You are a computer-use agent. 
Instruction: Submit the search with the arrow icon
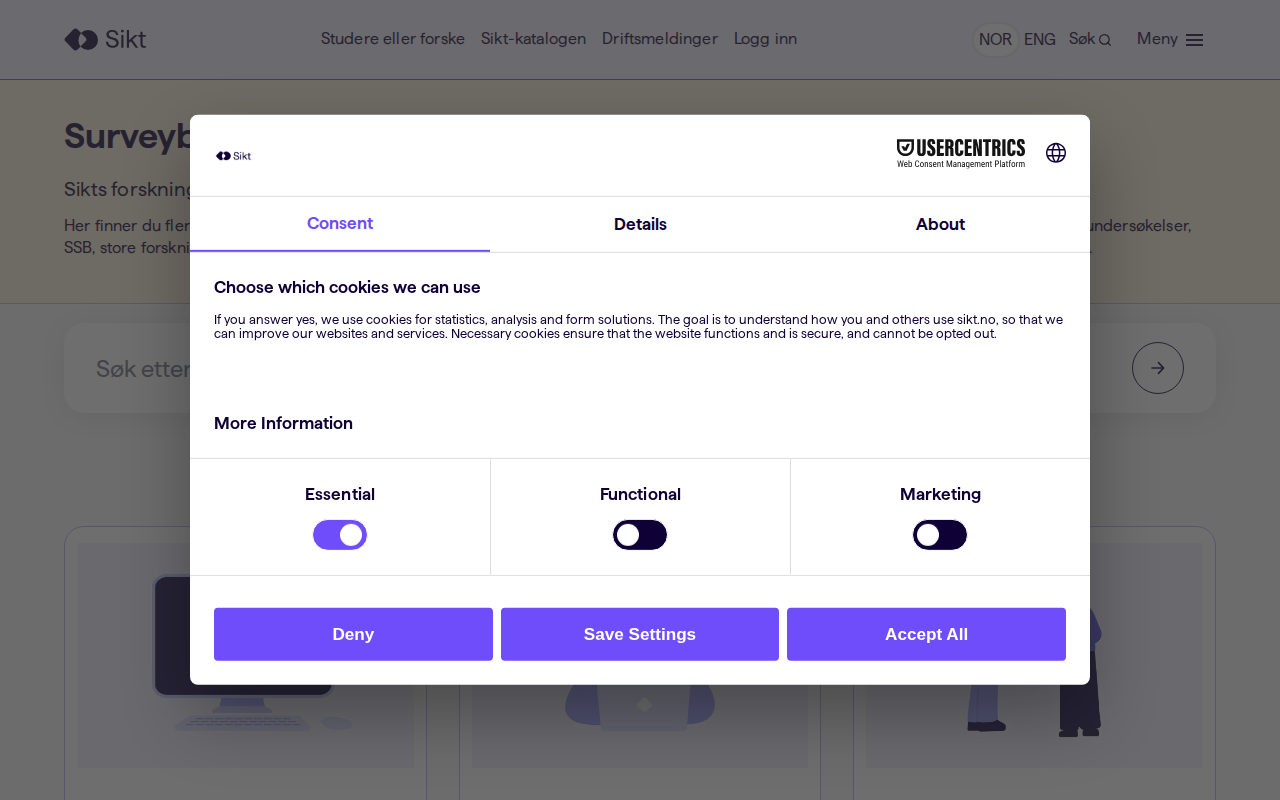click(1157, 367)
